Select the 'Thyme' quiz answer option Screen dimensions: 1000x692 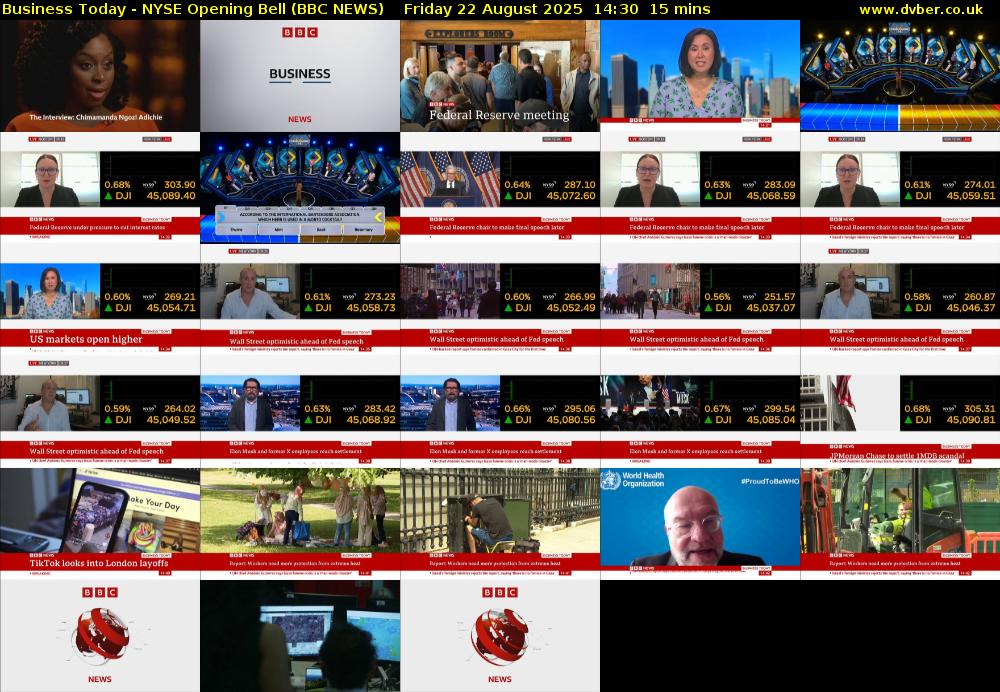236,229
